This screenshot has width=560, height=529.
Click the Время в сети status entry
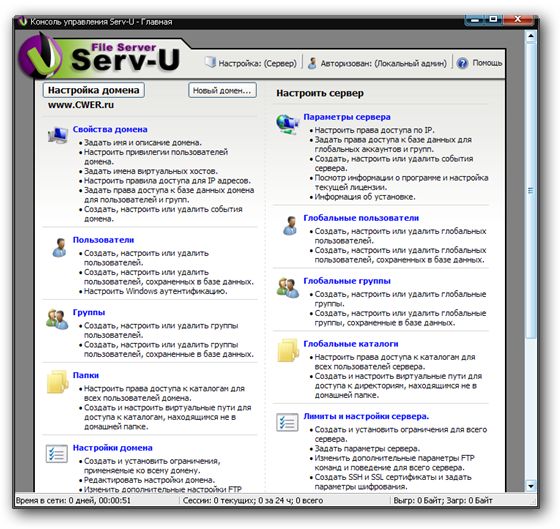[73, 500]
